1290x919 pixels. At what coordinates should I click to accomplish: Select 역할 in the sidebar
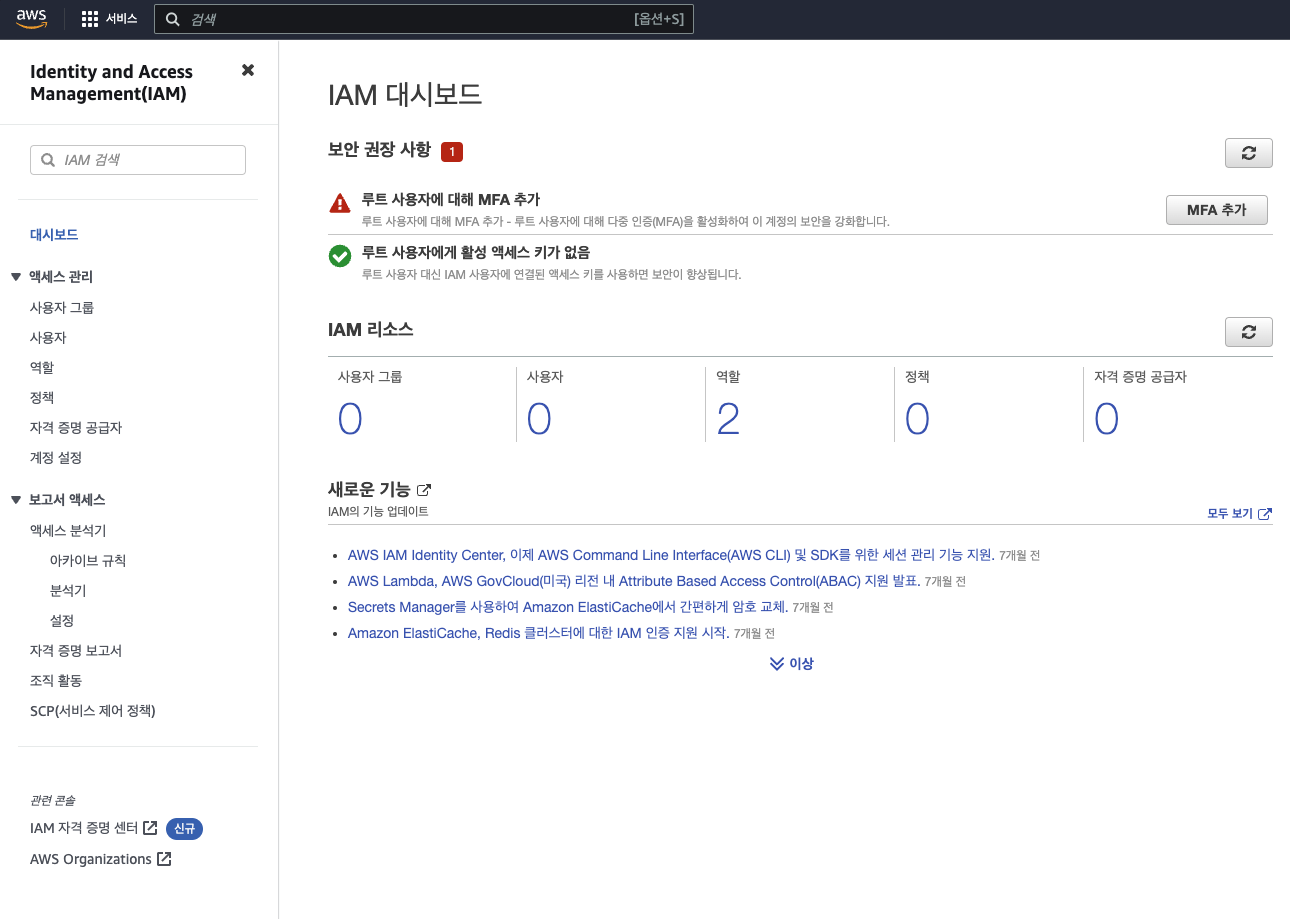coord(42,368)
